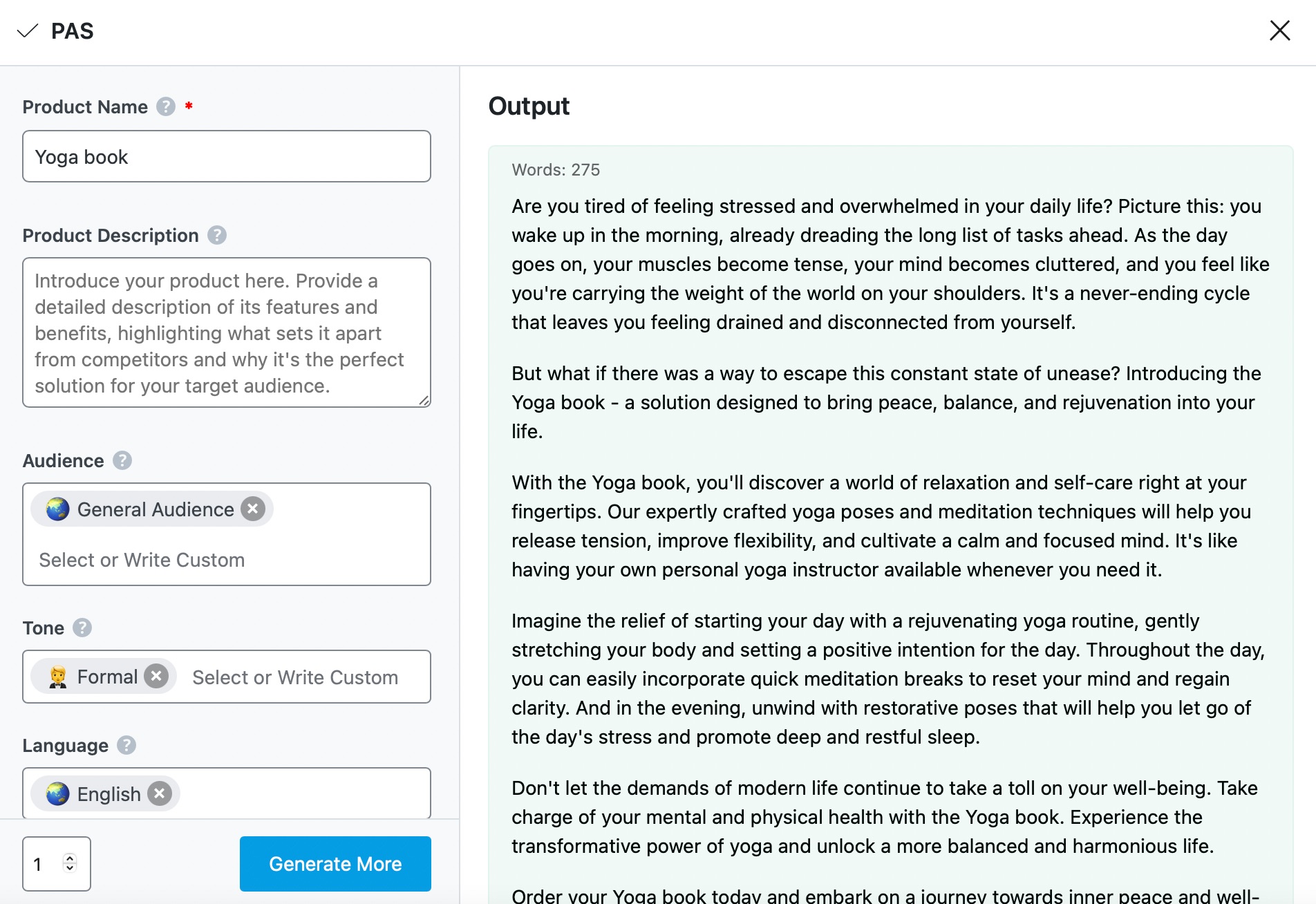Click the output count number field
This screenshot has width=1316, height=904.
click(x=57, y=864)
